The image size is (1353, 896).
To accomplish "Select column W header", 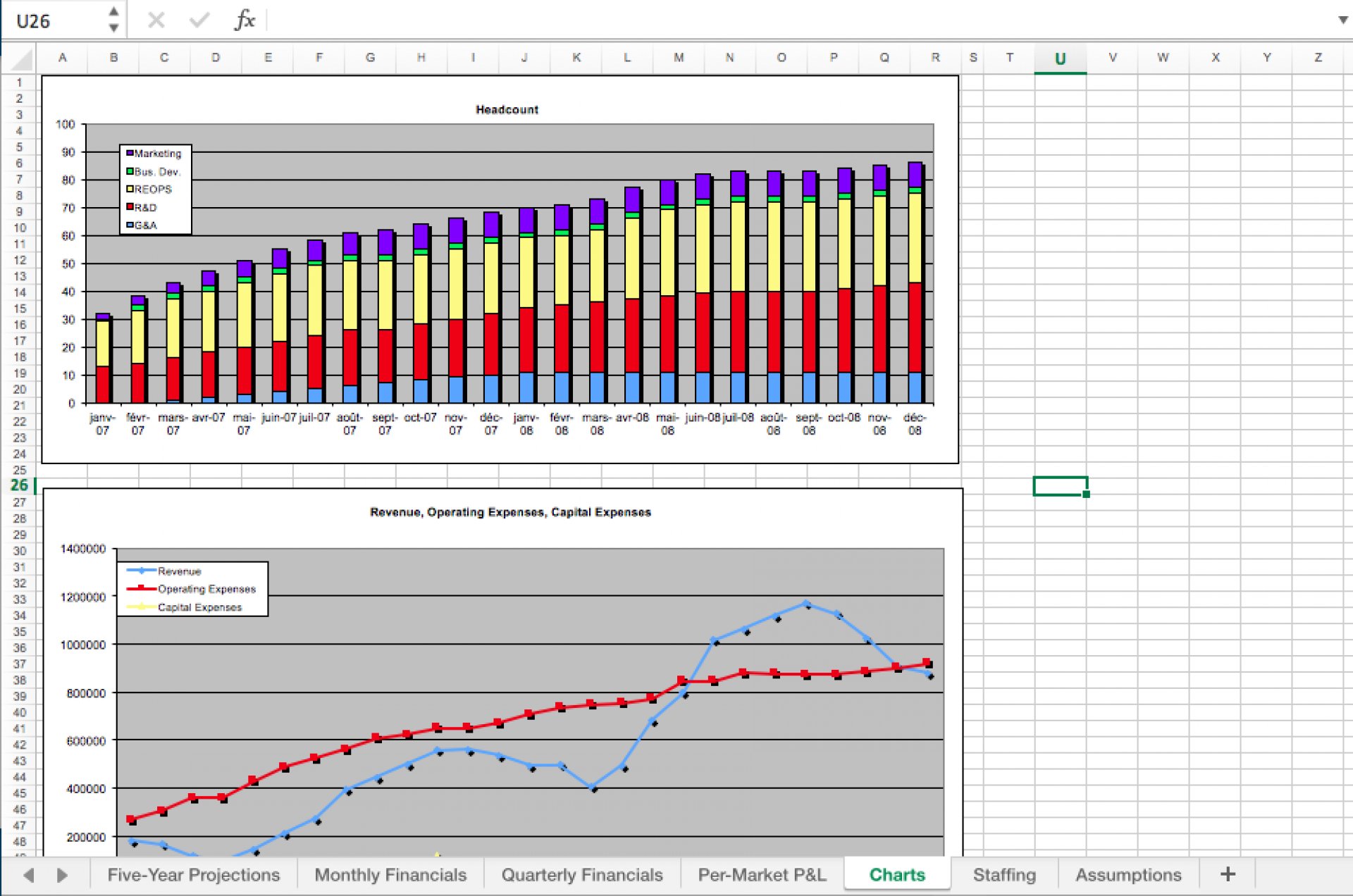I will tap(1163, 58).
